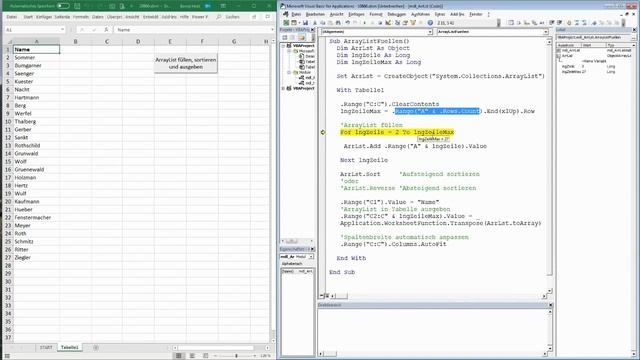Open the ArrayListFuellen procedure dropdown

click(545, 32)
